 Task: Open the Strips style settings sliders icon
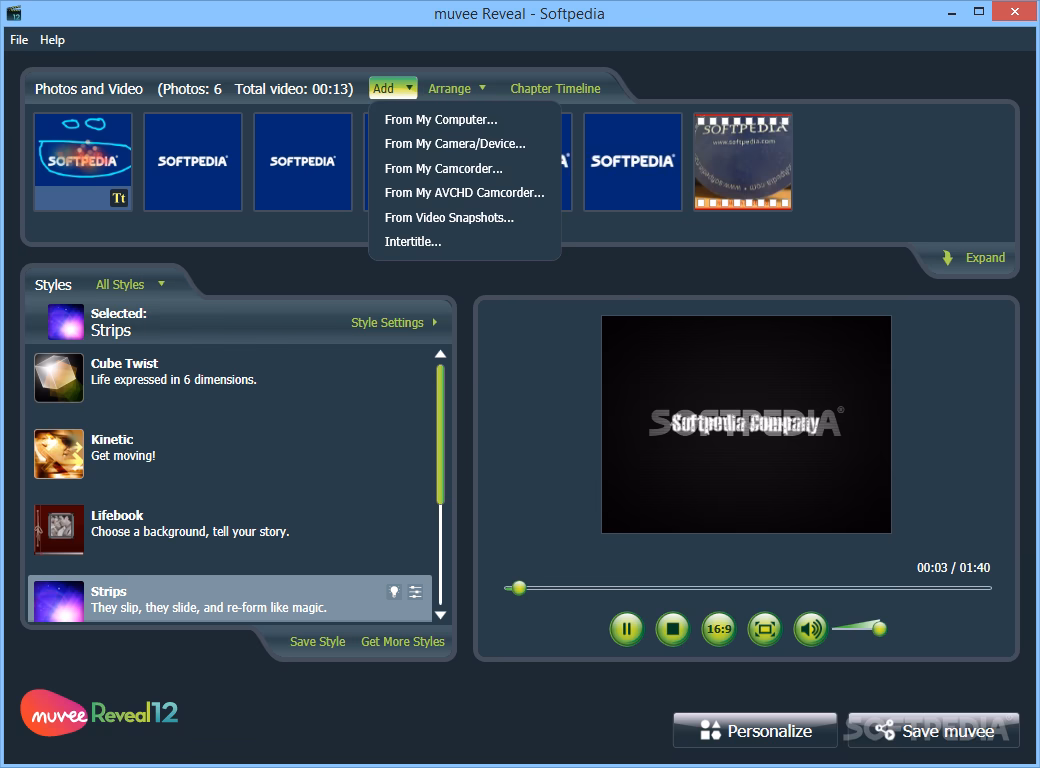click(x=415, y=592)
